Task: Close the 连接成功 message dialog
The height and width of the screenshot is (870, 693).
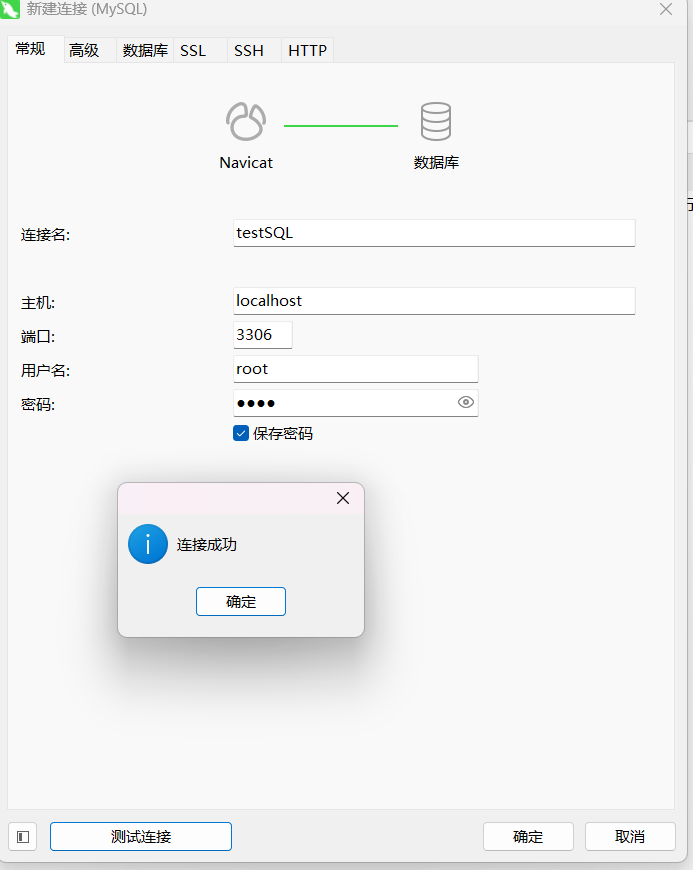Action: point(343,498)
